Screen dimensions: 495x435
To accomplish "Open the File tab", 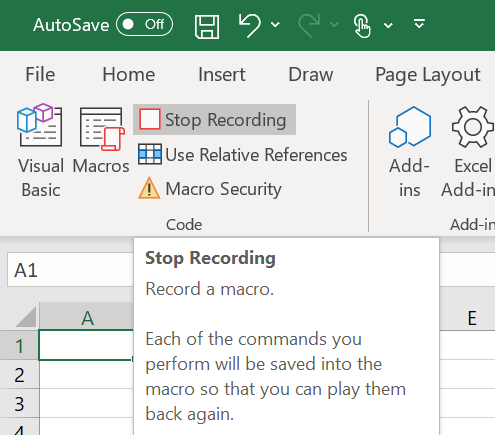I will [40, 74].
